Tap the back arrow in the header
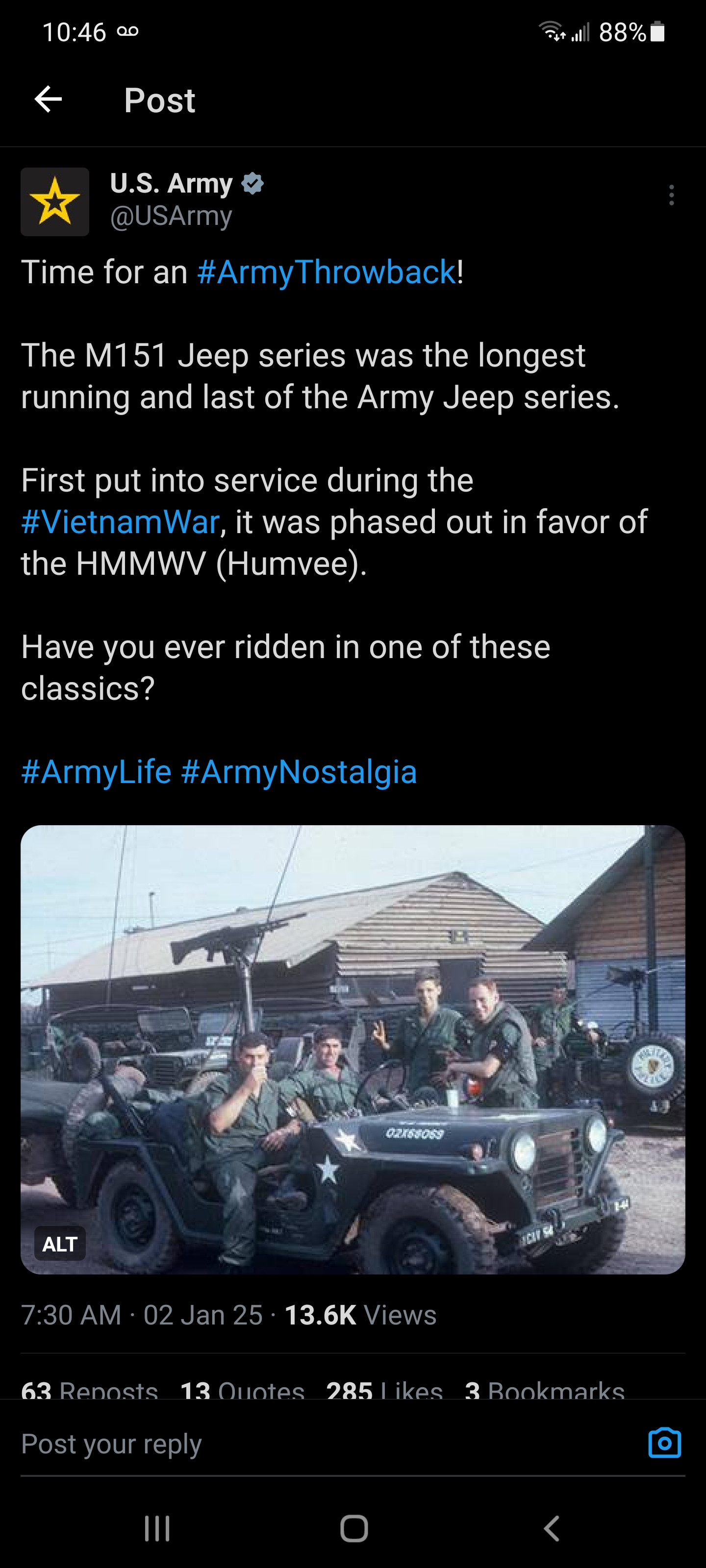The height and width of the screenshot is (1568, 706). click(x=49, y=99)
